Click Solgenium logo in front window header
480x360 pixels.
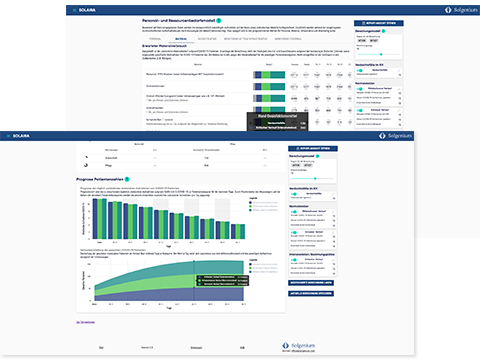point(395,136)
